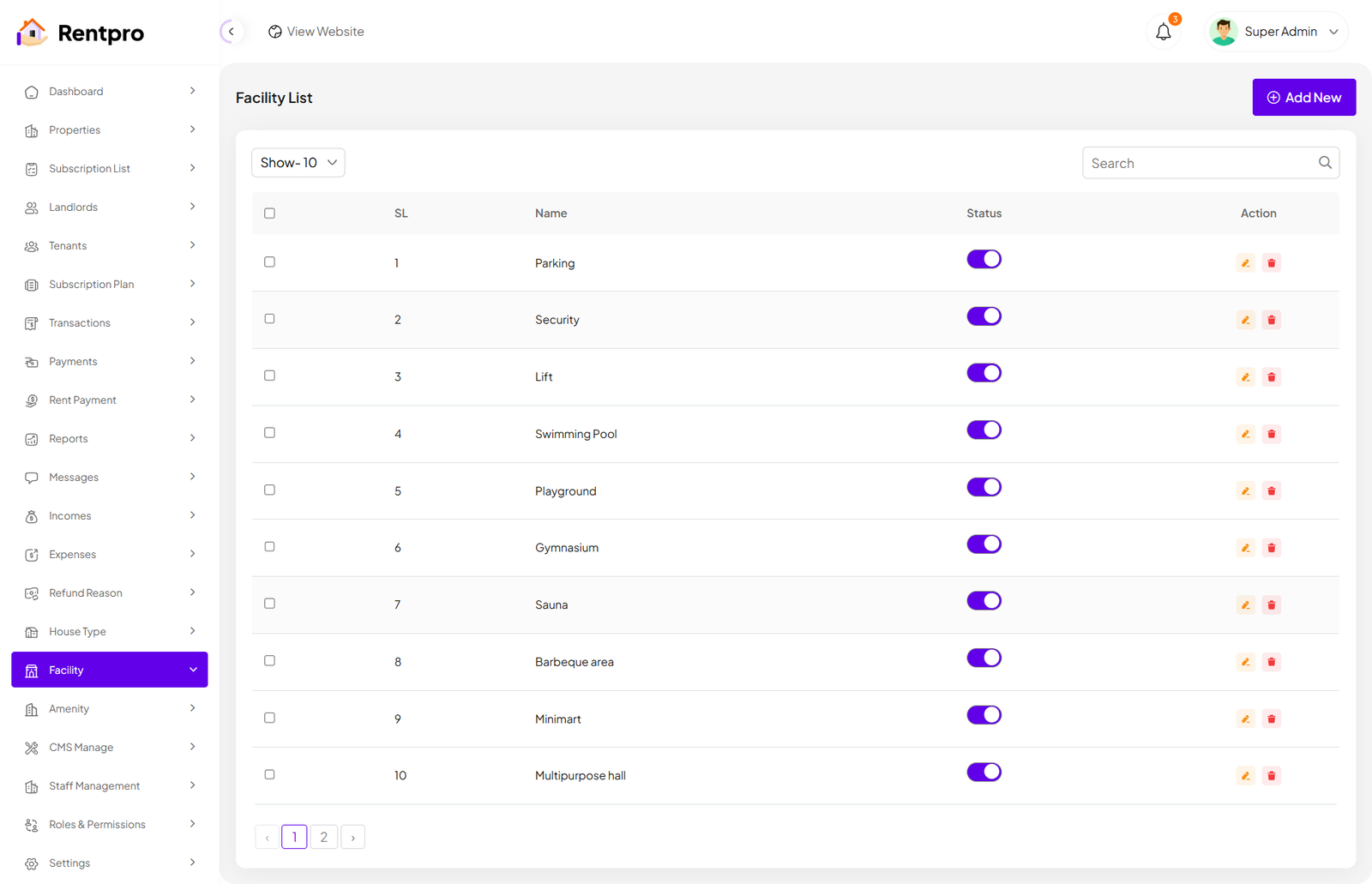This screenshot has height=884, width=1372.
Task: Disable the Lift status toggle
Action: pos(984,373)
